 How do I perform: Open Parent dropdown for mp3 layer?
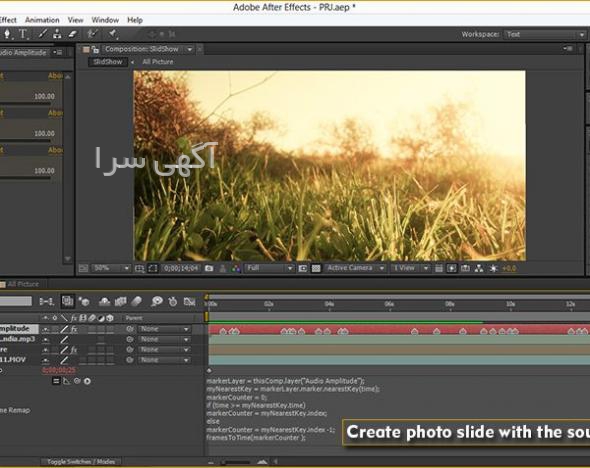(x=164, y=339)
